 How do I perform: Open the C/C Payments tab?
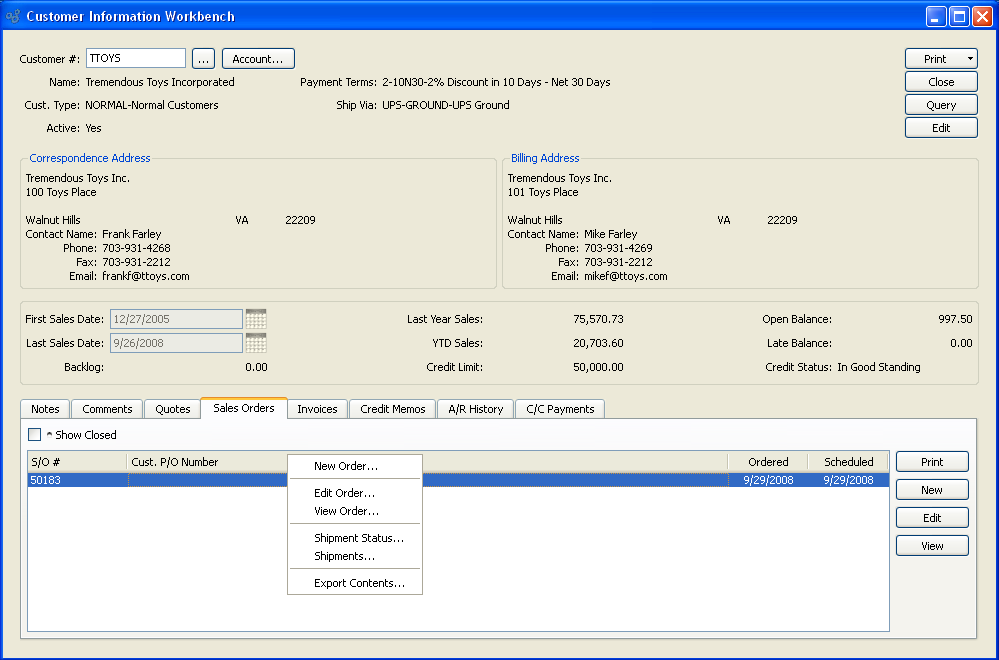coord(560,409)
